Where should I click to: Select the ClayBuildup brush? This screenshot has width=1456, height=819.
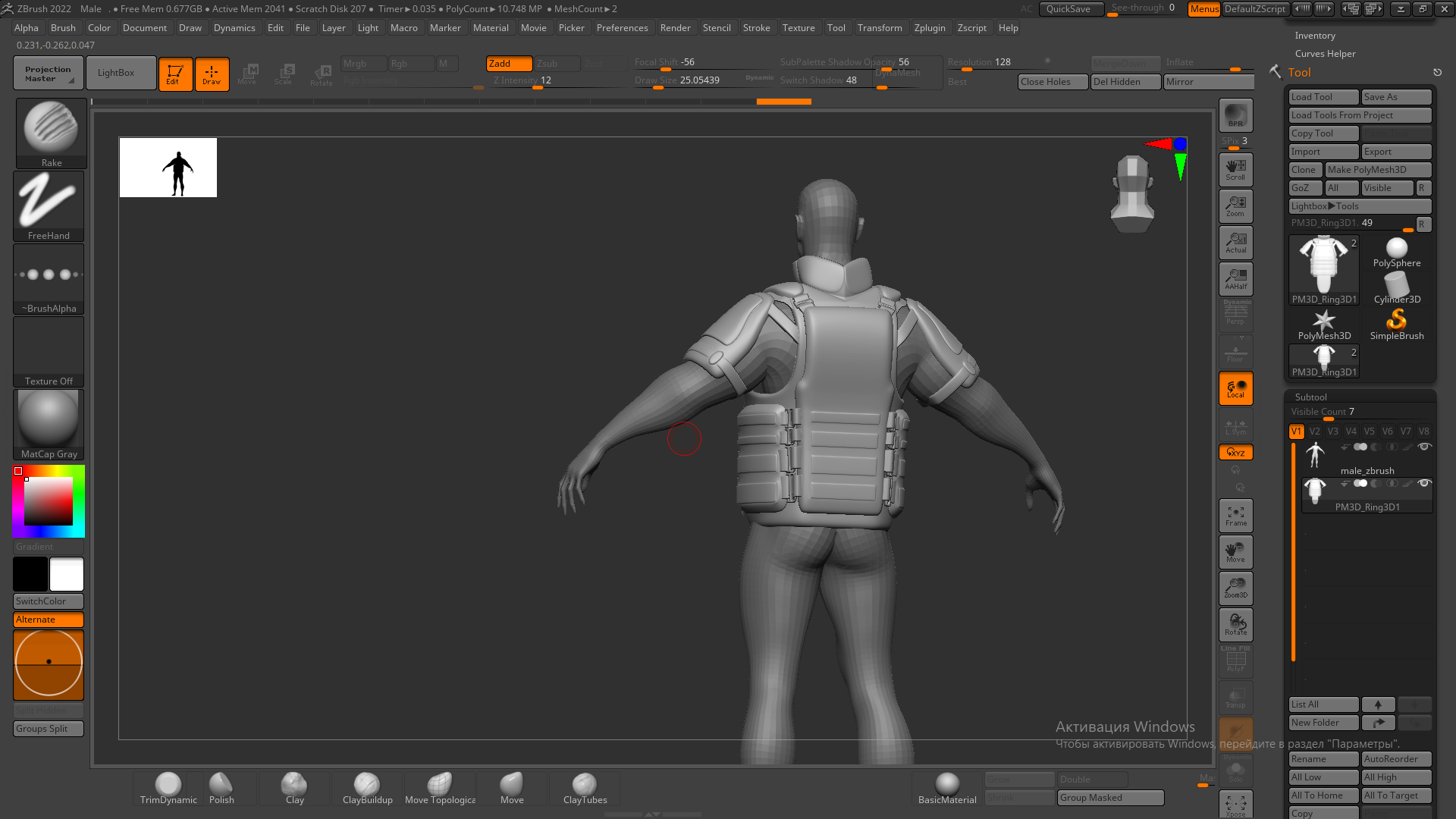[x=367, y=787]
